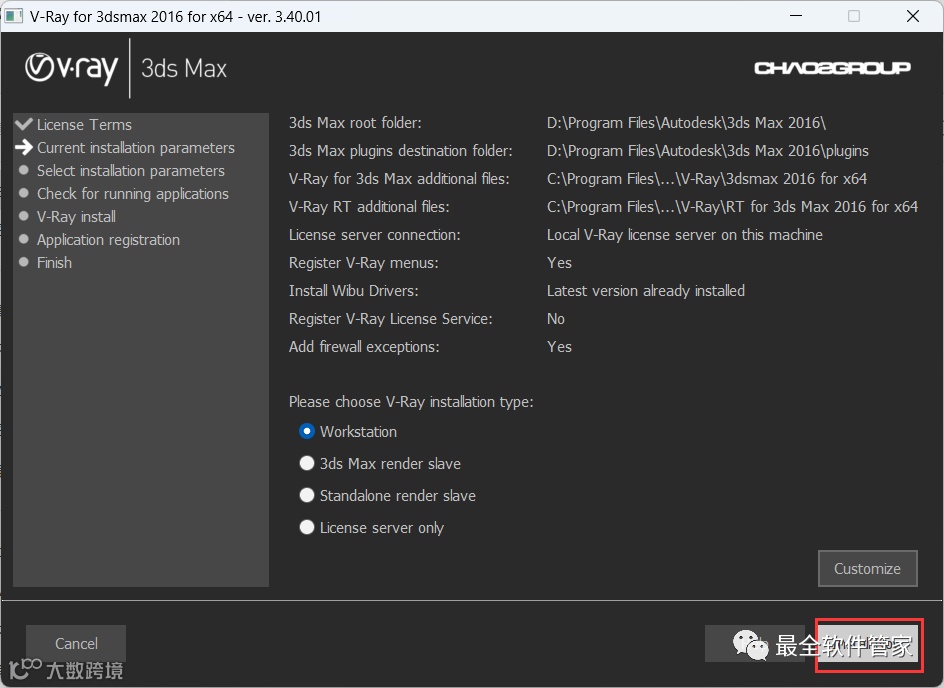Image resolution: width=944 pixels, height=688 pixels.
Task: Click Yes value beside Register V-Ray menus
Action: pos(559,263)
